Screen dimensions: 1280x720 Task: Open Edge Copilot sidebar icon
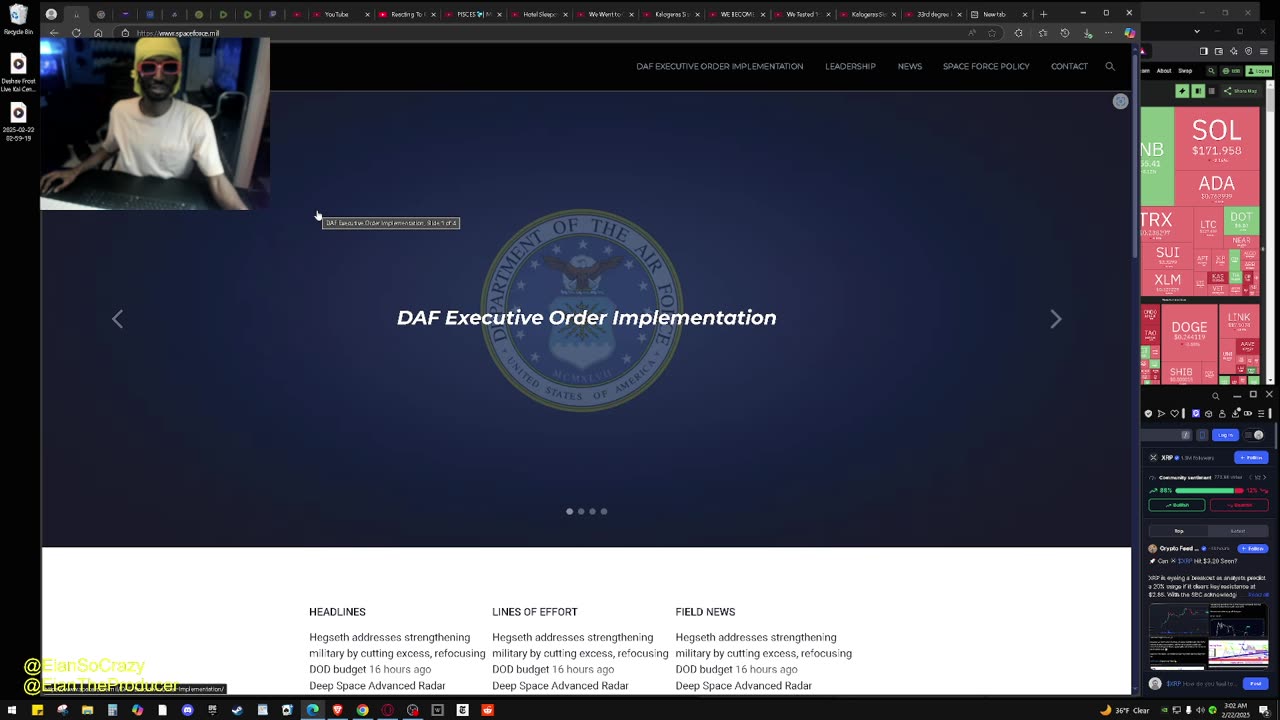(x=1129, y=33)
